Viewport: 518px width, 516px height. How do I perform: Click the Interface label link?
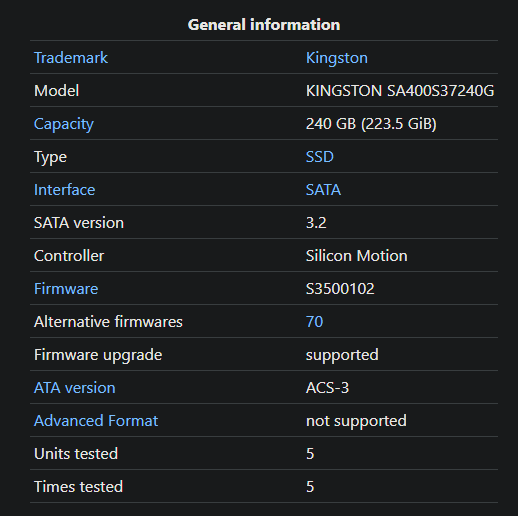[64, 190]
